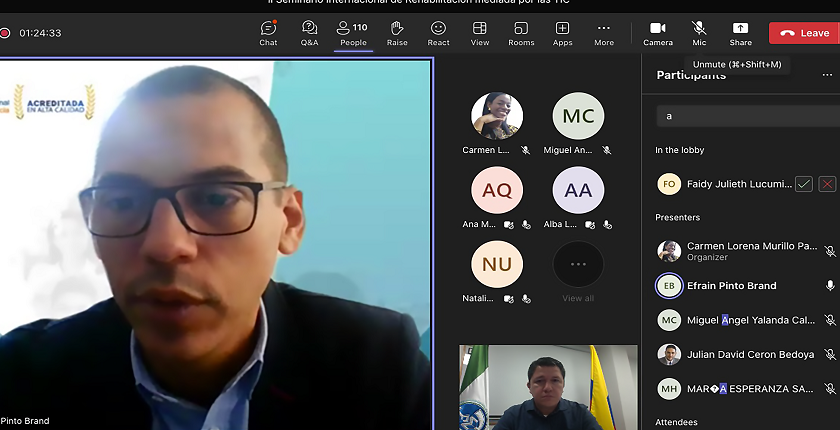Unmute the Mic
The height and width of the screenshot is (430, 840).
pos(699,33)
